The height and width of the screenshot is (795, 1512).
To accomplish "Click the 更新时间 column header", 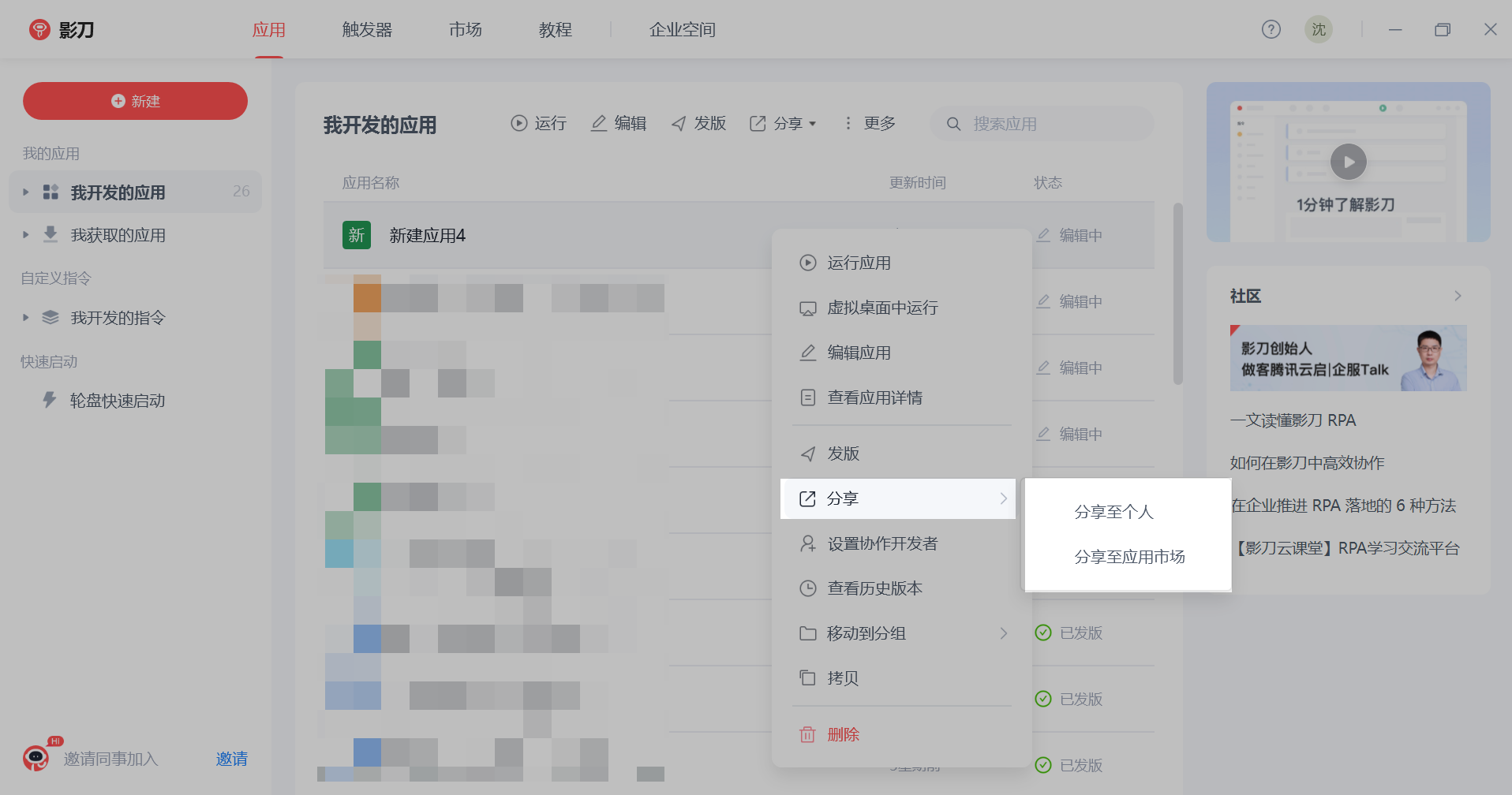I will click(x=917, y=183).
